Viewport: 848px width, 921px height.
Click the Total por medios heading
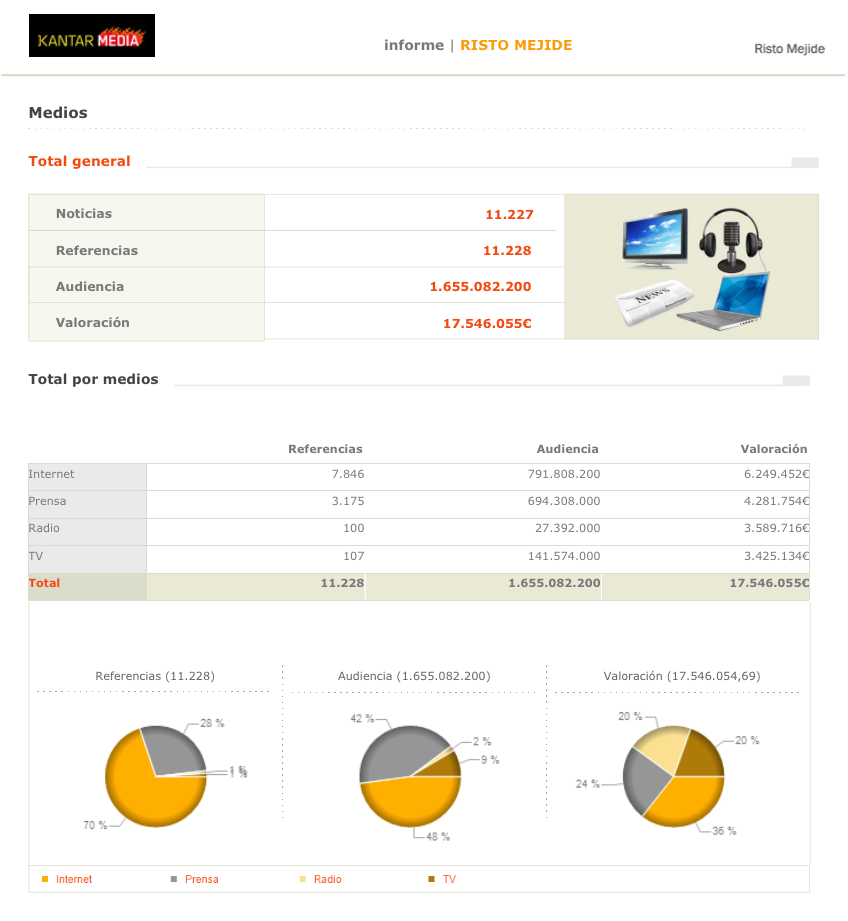click(93, 379)
